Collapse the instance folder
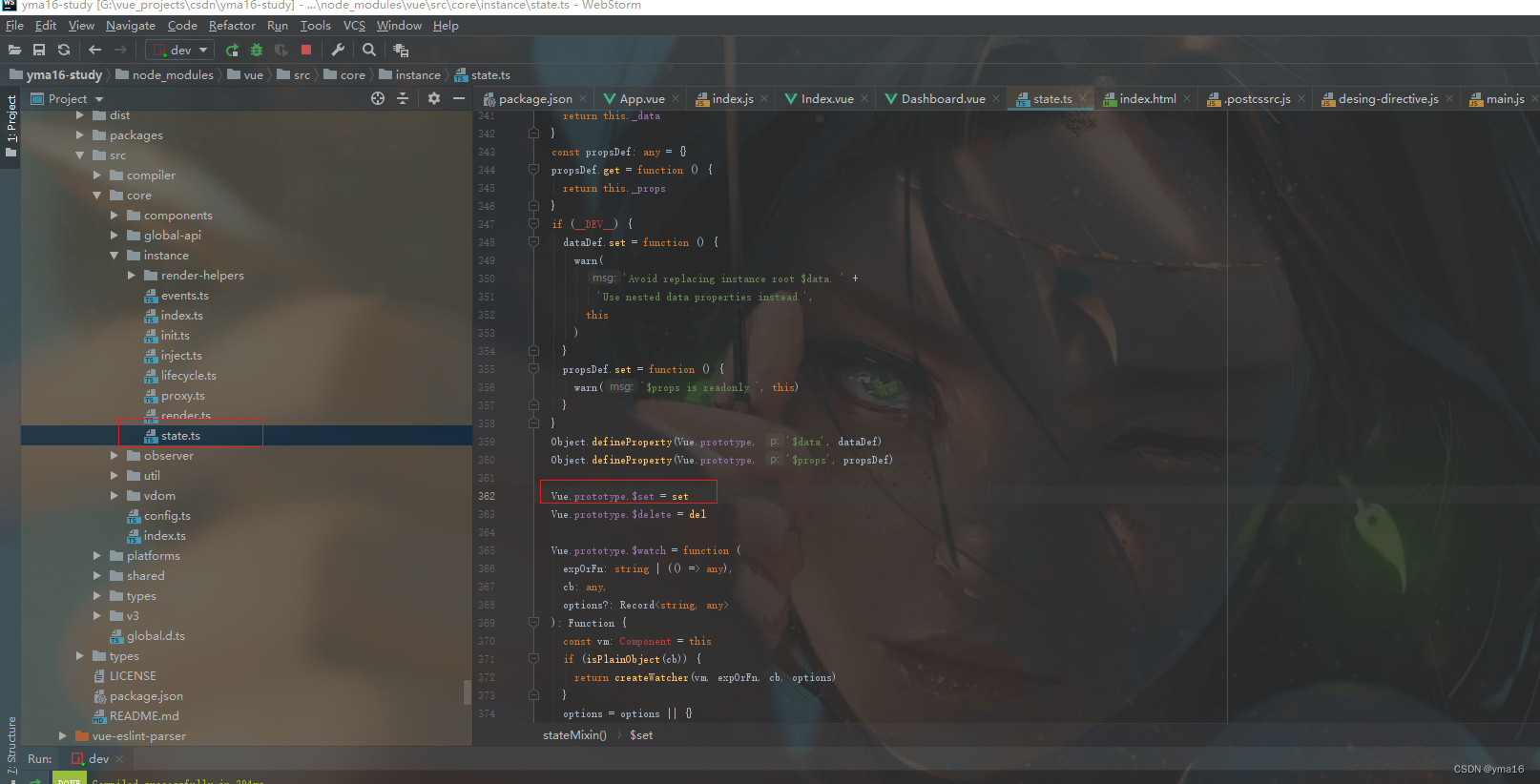This screenshot has width=1540, height=784. click(114, 256)
